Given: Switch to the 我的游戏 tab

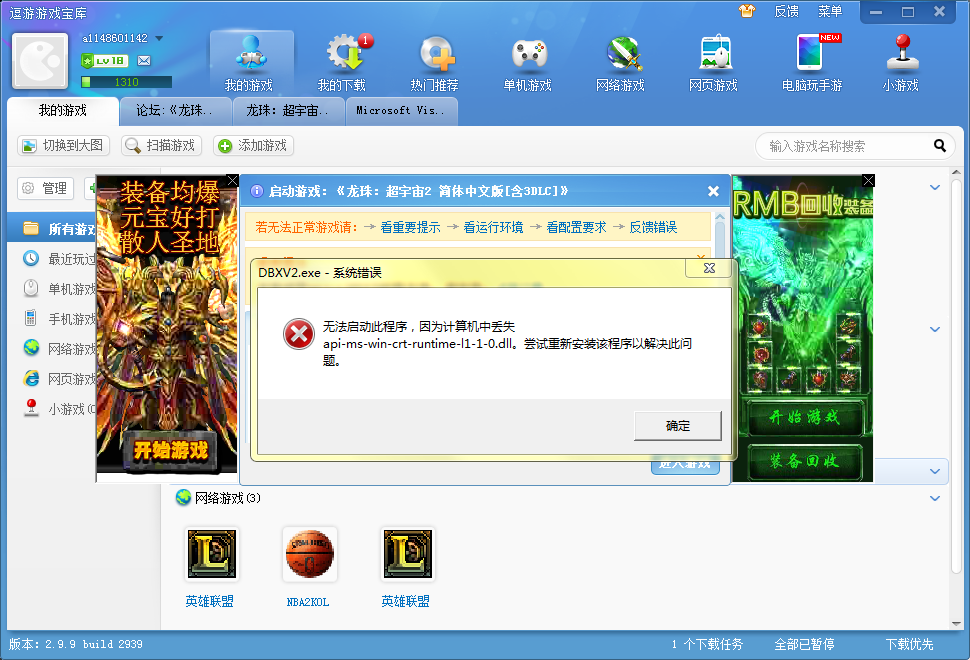Looking at the screenshot, I should pyautogui.click(x=62, y=111).
